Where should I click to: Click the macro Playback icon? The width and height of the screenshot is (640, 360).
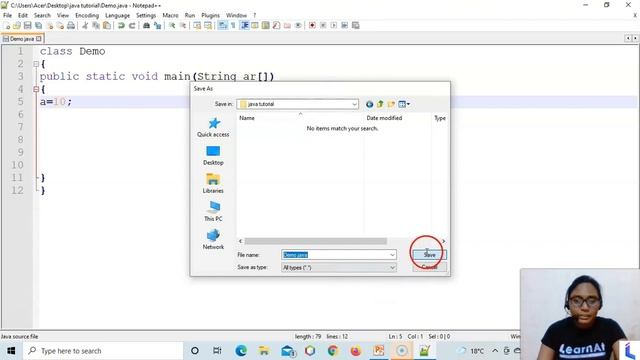click(x=333, y=25)
